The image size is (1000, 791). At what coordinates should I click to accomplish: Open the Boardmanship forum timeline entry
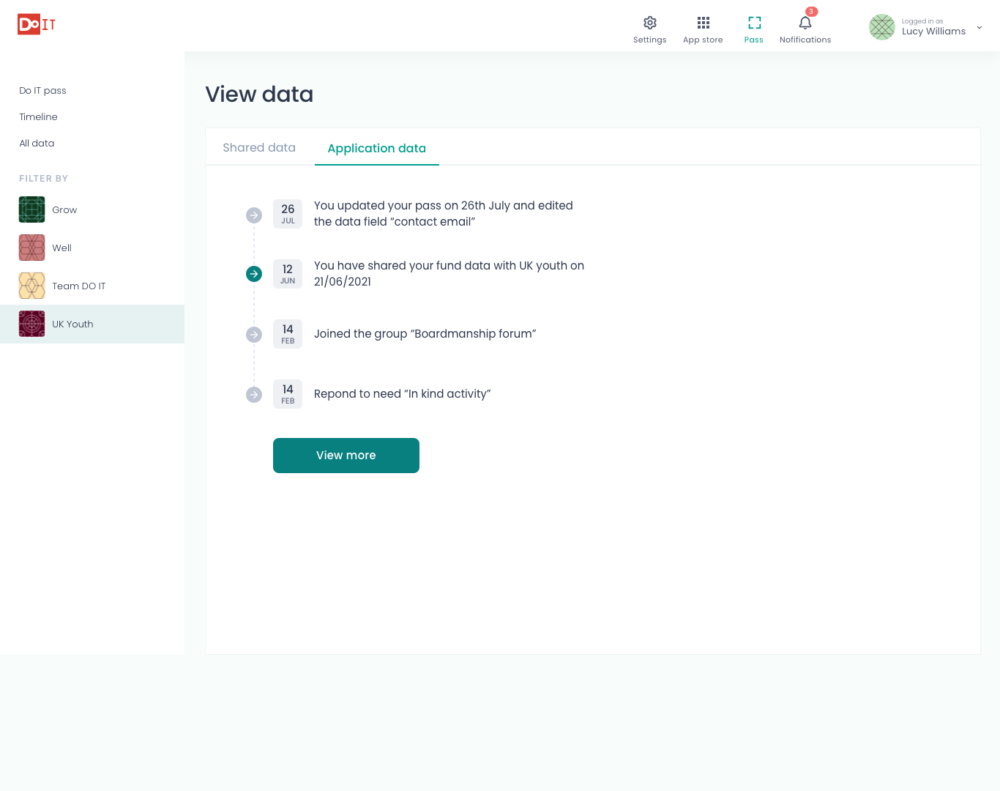(424, 334)
